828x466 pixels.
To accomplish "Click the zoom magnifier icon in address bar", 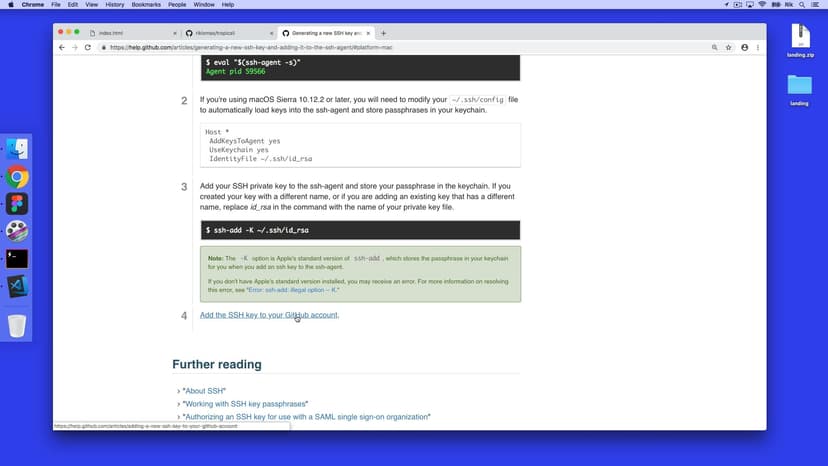I will (x=714, y=47).
